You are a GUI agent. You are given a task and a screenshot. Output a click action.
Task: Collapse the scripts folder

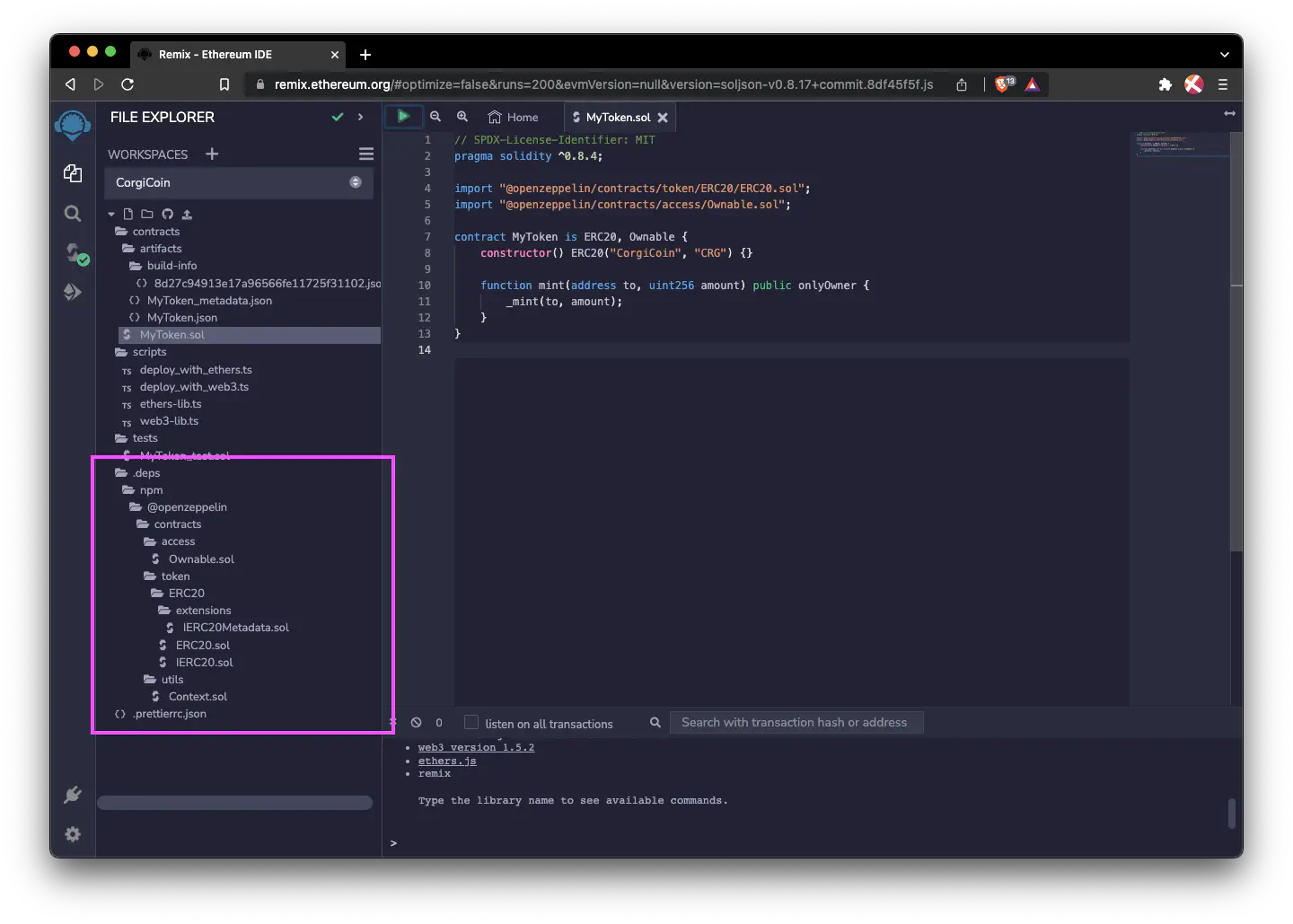coord(141,352)
